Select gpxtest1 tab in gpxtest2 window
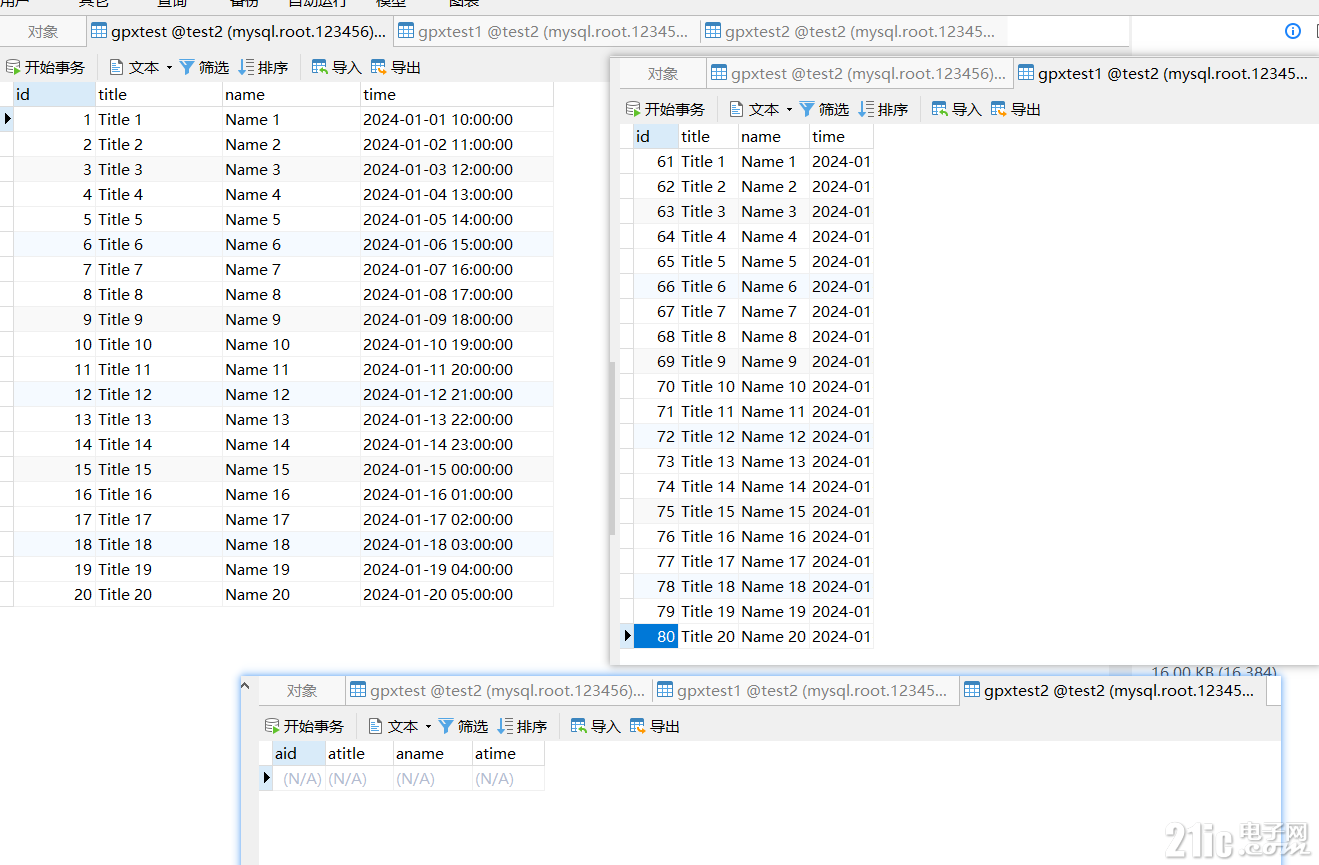Screen dimensions: 1319x865 click(805, 690)
